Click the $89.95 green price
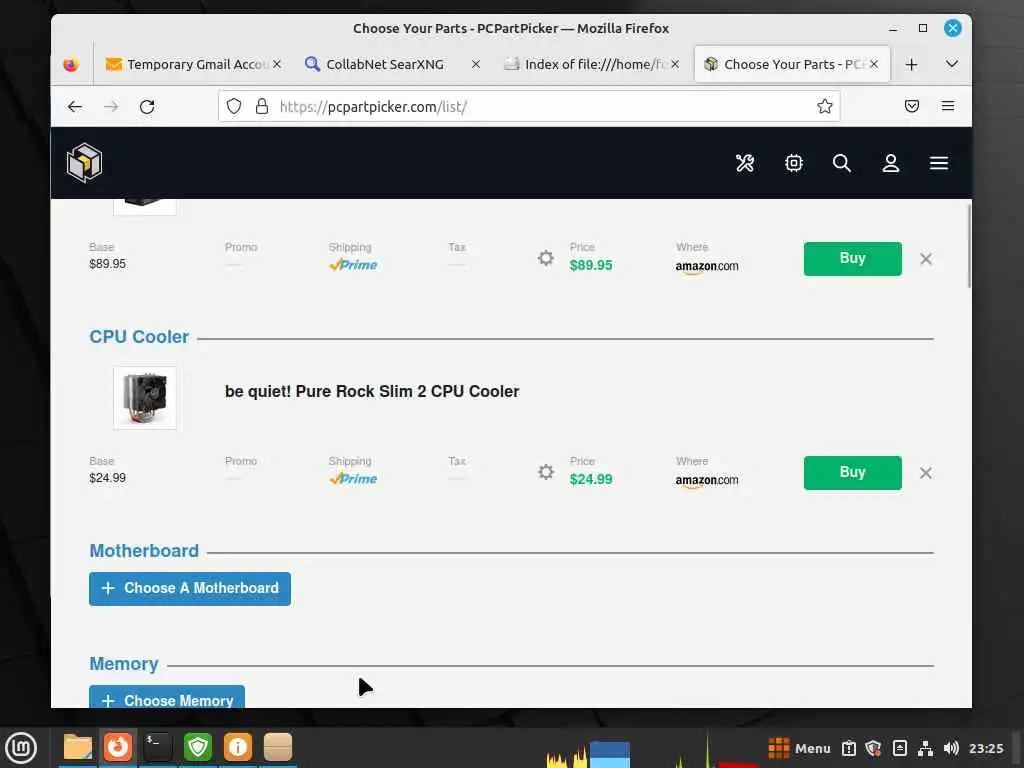This screenshot has height=768, width=1024. (x=591, y=265)
